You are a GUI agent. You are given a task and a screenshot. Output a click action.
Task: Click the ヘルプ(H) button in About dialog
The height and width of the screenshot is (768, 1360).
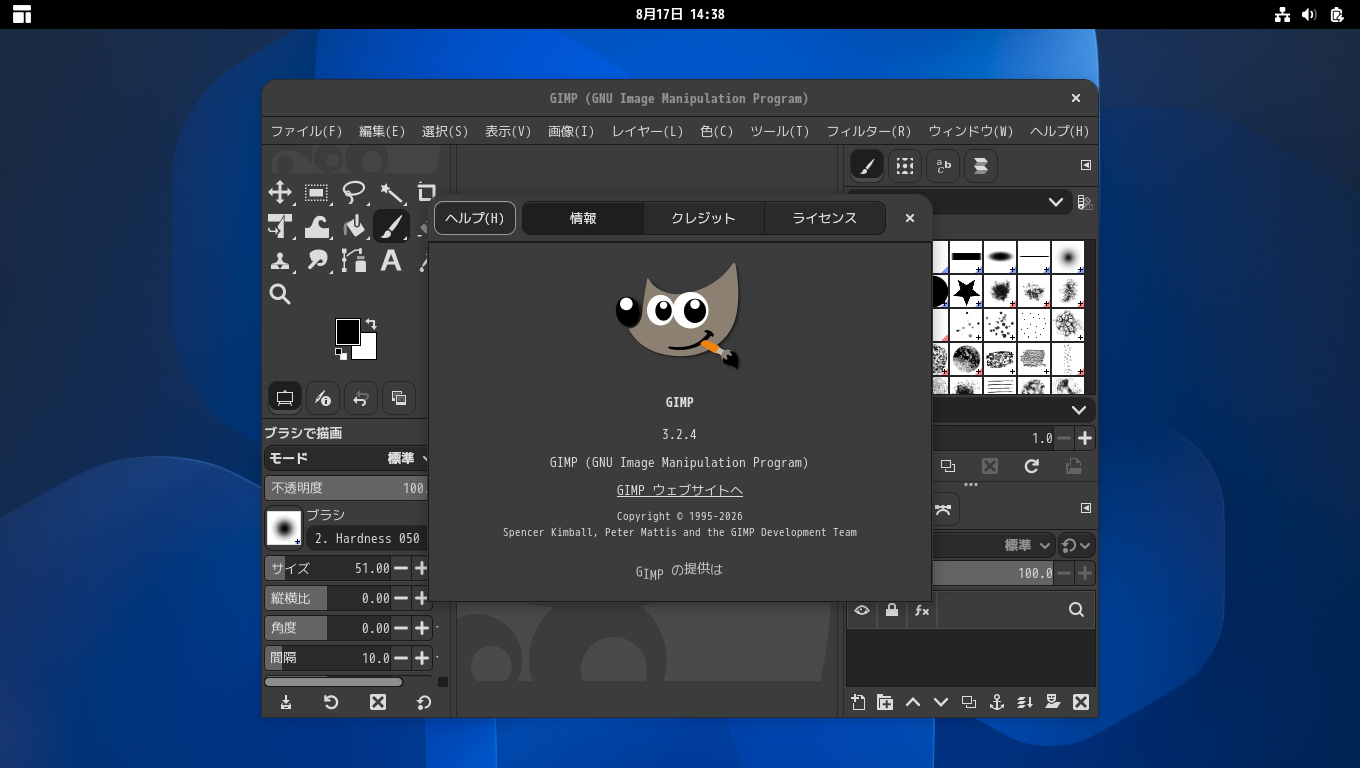tap(475, 218)
